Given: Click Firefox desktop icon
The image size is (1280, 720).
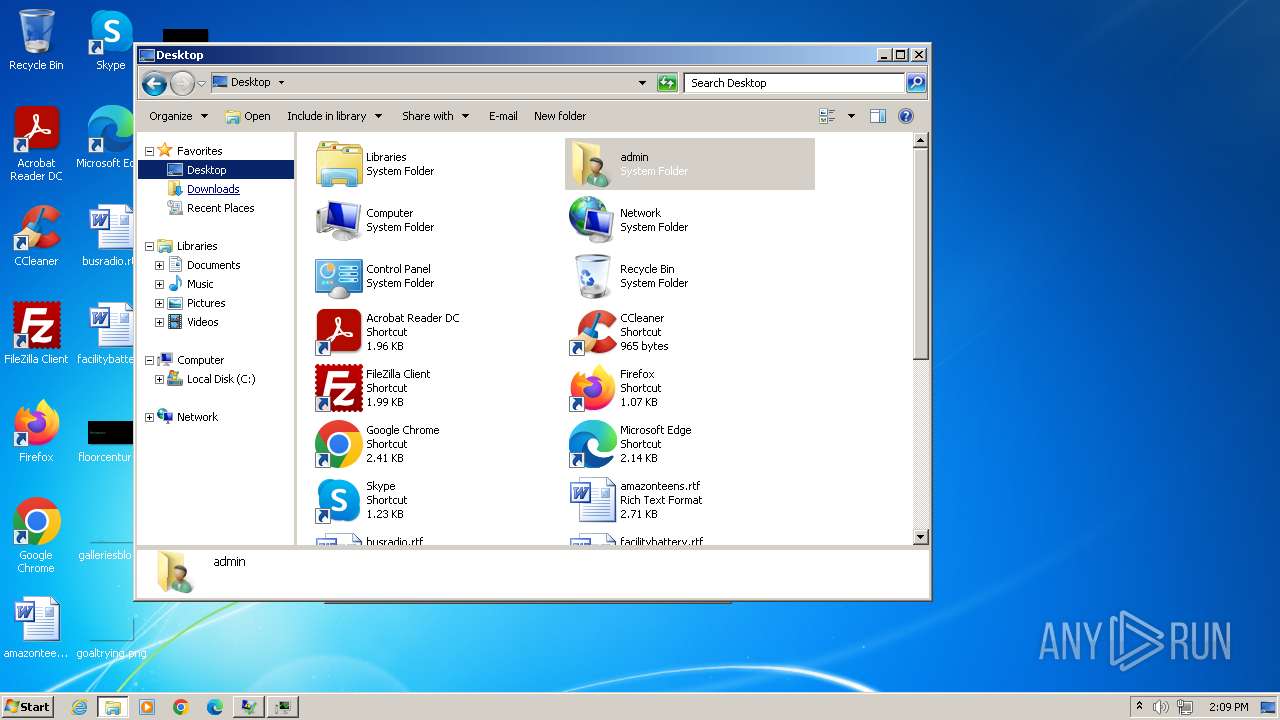Looking at the screenshot, I should tap(36, 424).
